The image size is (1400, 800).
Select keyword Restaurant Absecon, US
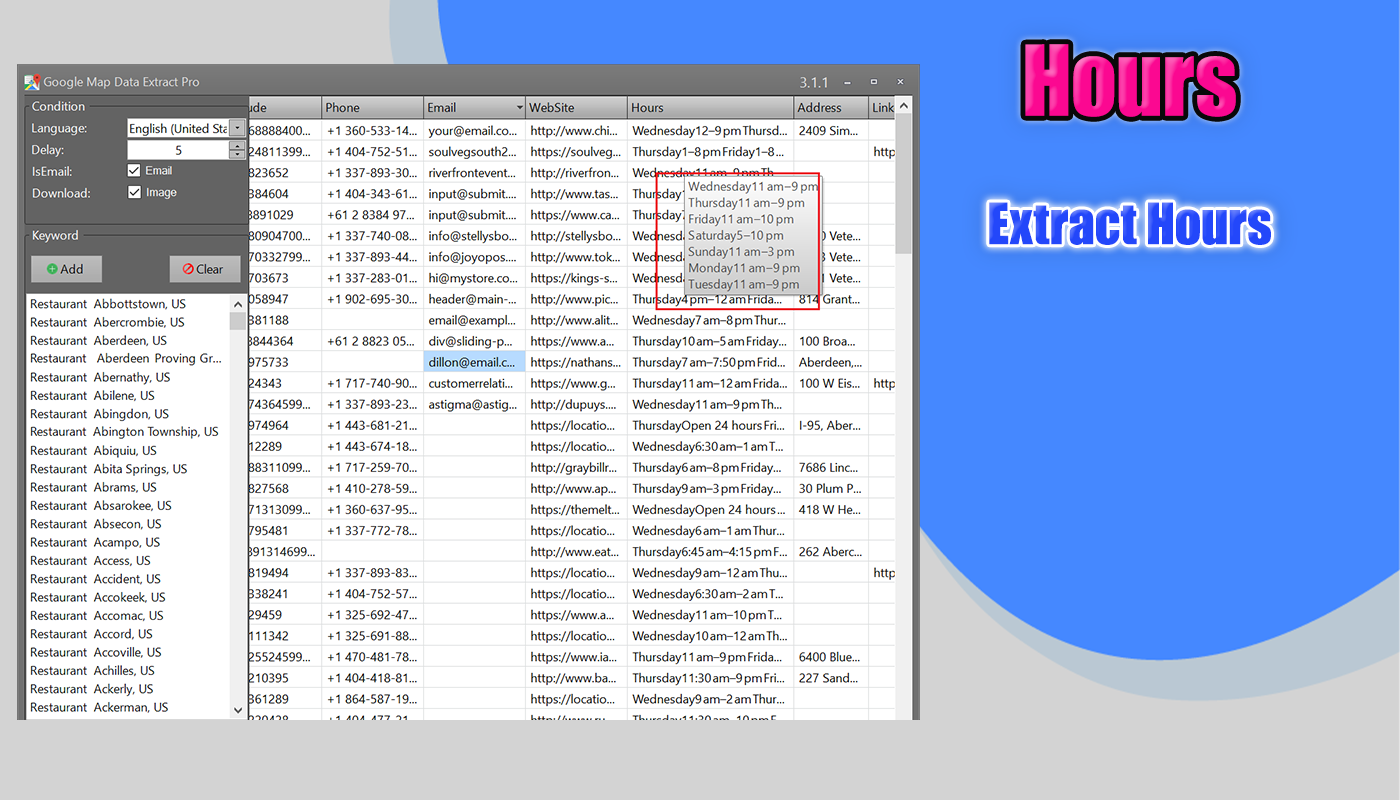tap(95, 524)
